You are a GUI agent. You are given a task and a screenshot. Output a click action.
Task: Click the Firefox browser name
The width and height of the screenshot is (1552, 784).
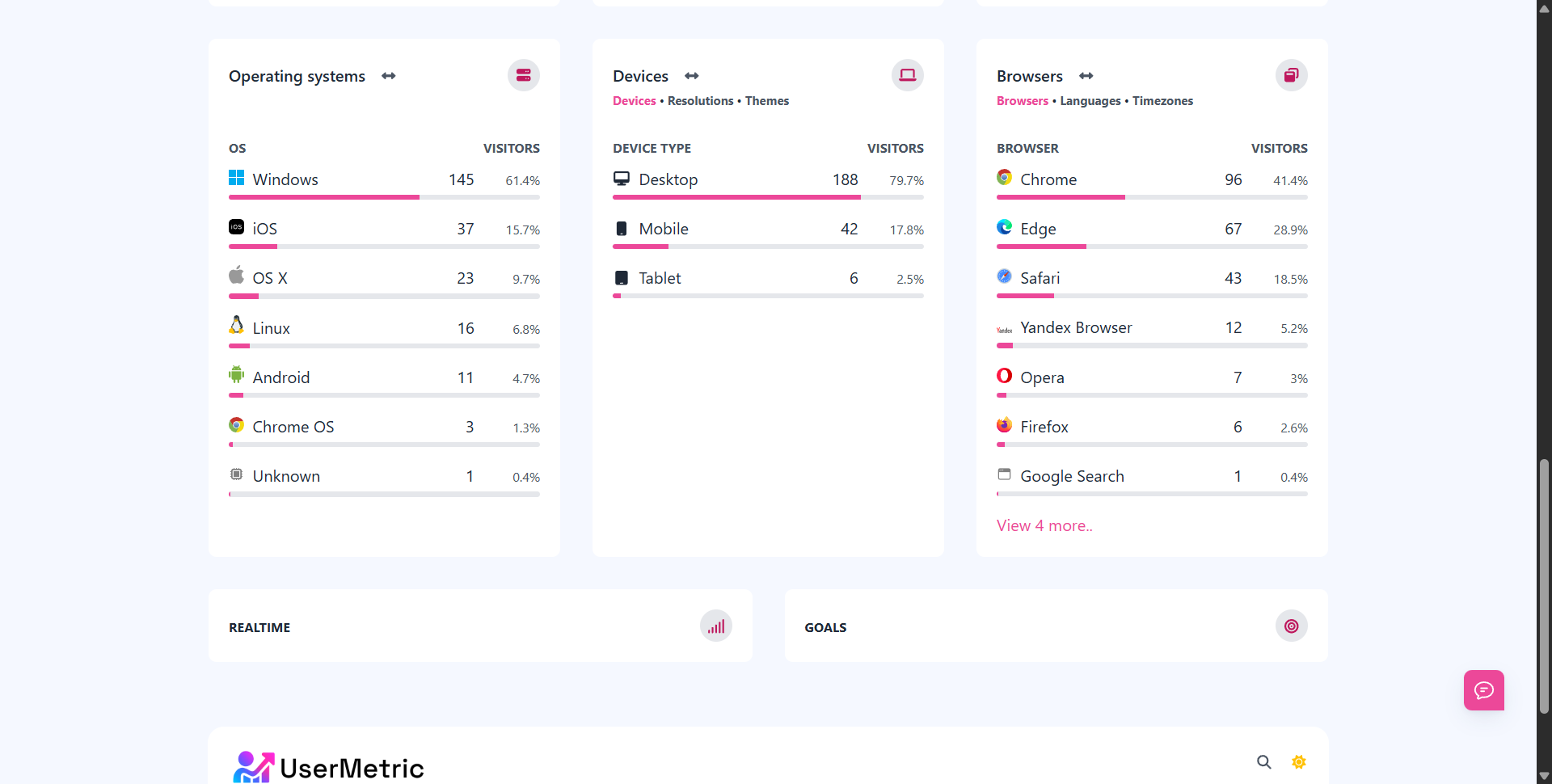pyautogui.click(x=1044, y=427)
